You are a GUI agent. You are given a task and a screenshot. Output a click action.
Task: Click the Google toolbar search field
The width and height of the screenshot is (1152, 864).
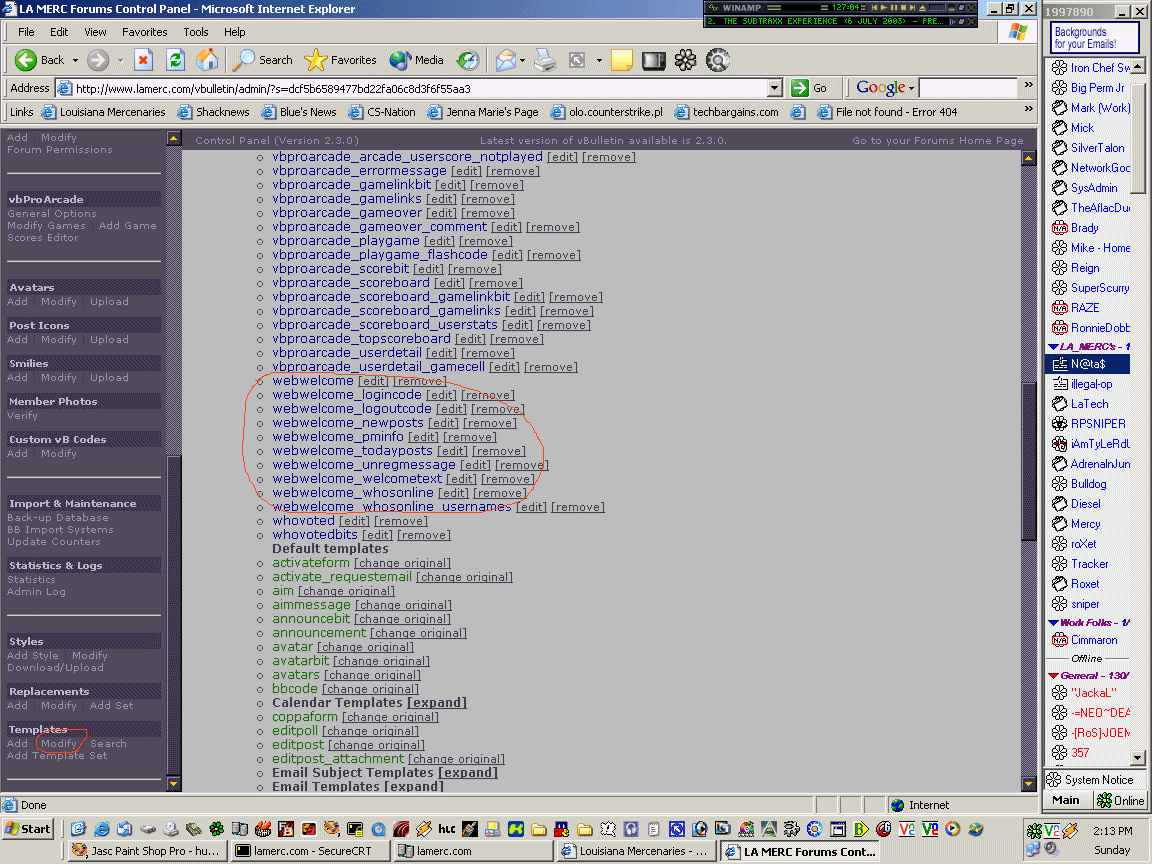pyautogui.click(x=967, y=88)
